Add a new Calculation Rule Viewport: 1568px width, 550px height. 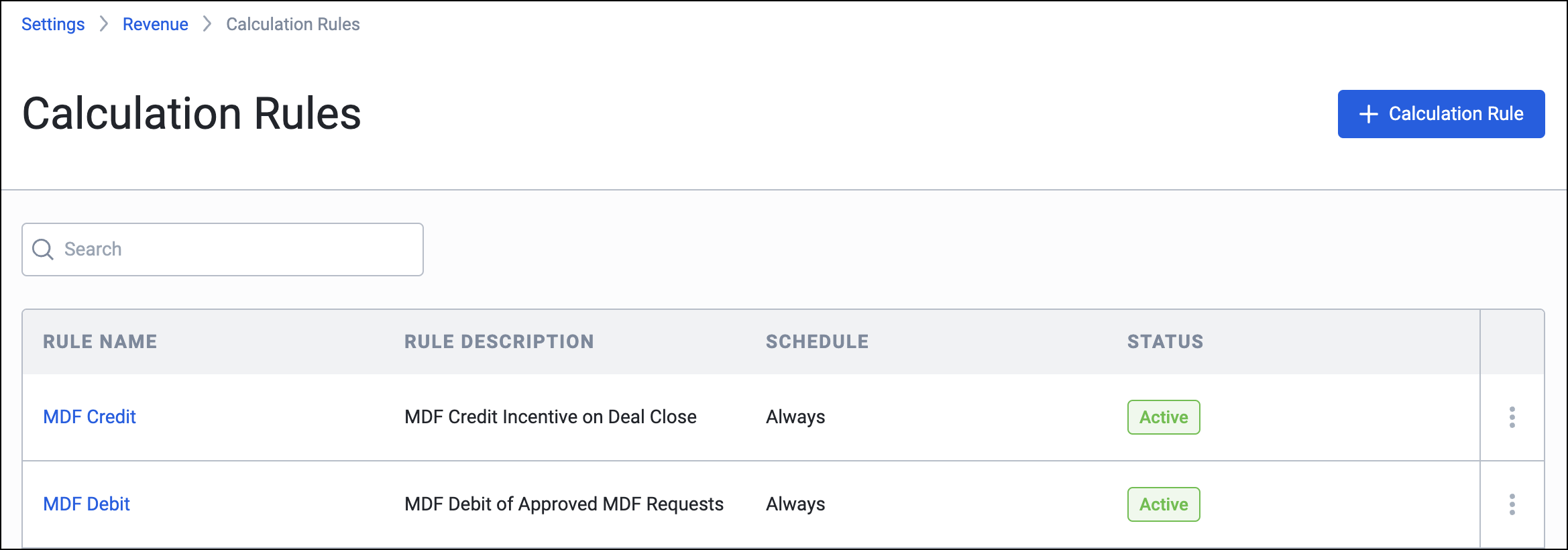tap(1441, 114)
